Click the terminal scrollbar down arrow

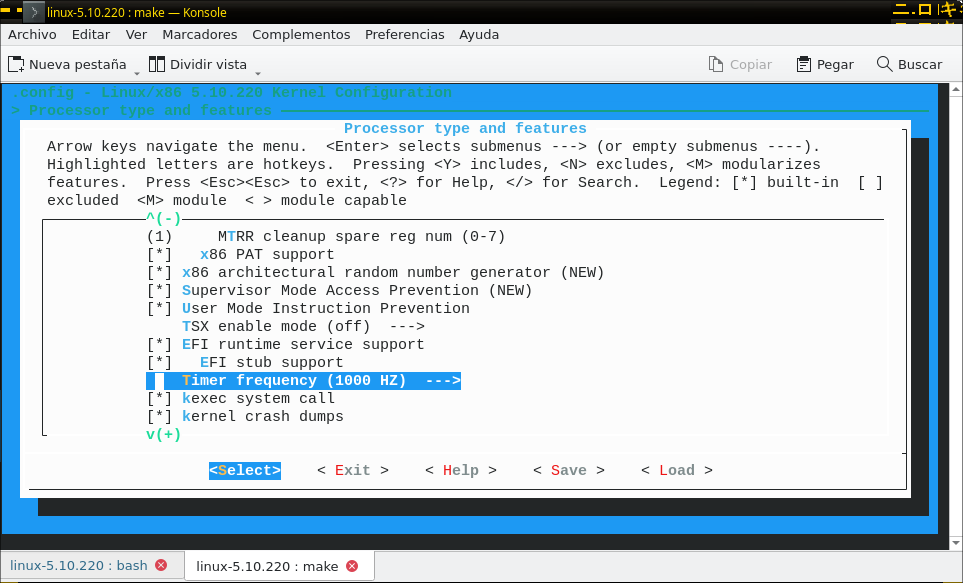(x=956, y=543)
